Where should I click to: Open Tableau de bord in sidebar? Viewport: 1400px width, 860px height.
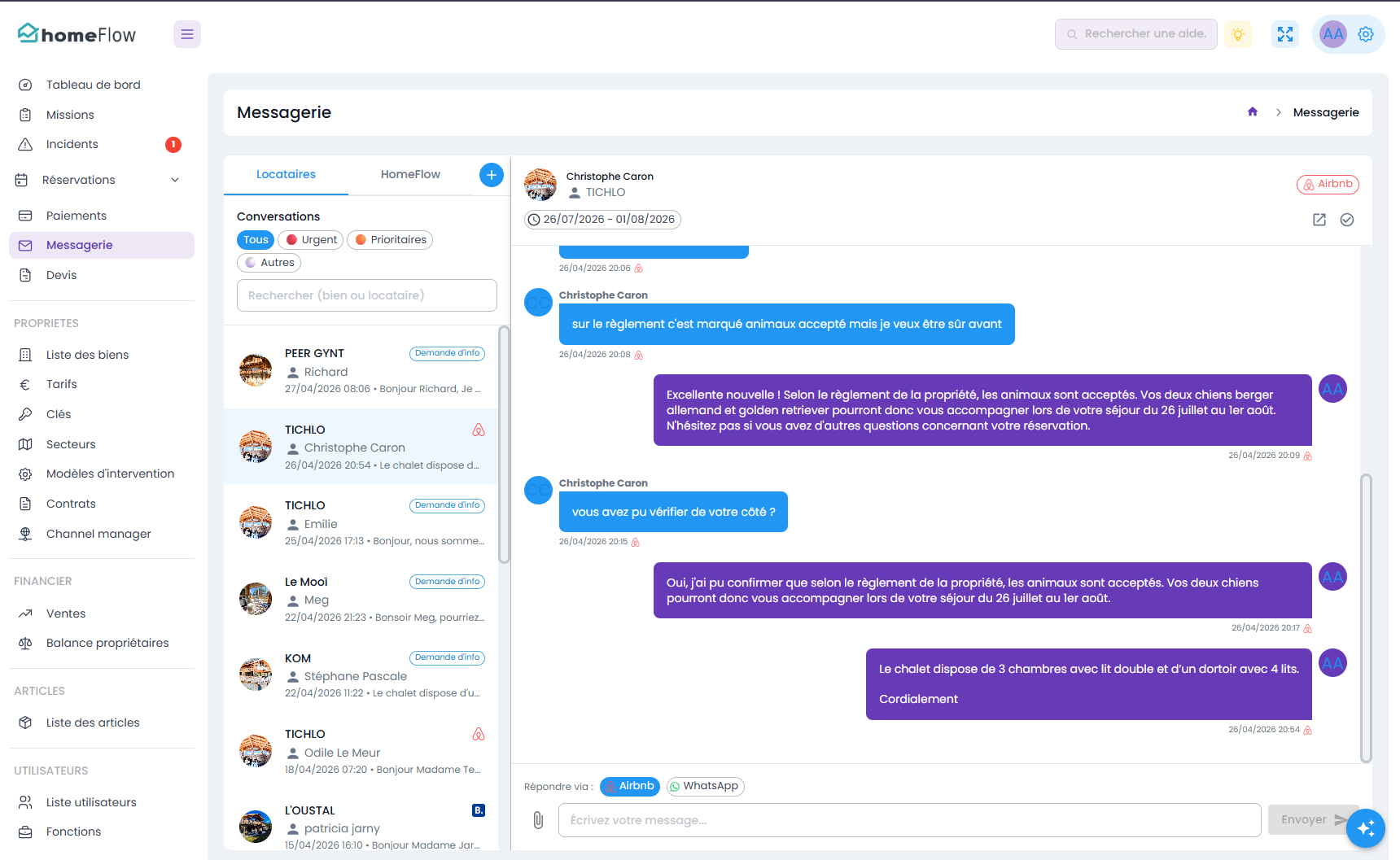pos(102,85)
